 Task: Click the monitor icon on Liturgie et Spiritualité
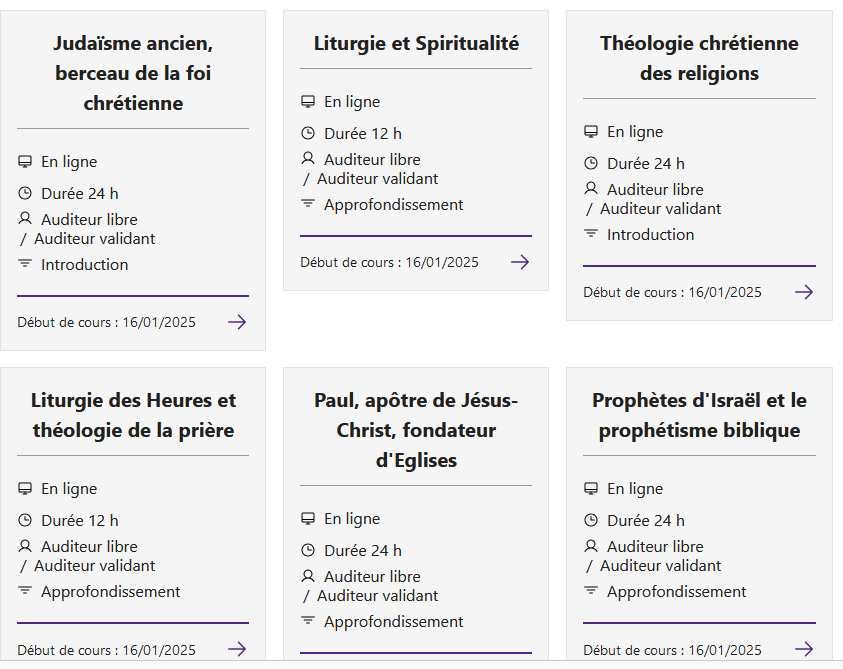(307, 101)
